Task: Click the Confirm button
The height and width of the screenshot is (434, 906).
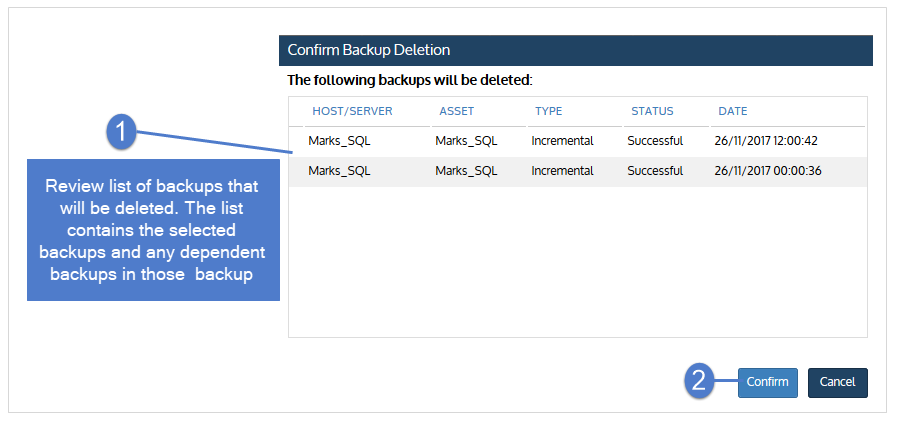Action: tap(767, 383)
